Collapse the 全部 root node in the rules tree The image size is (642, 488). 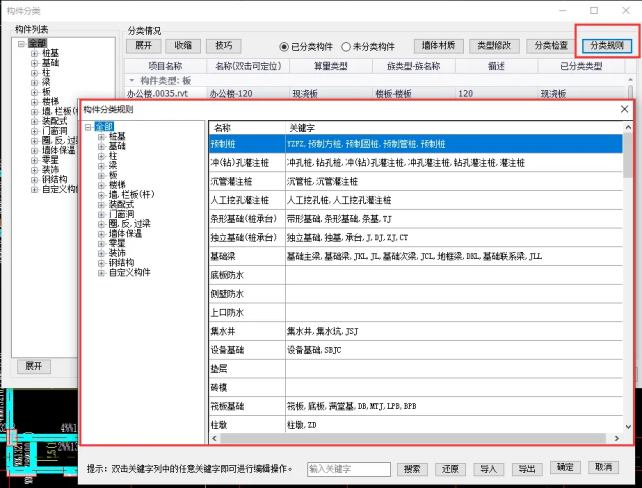(x=89, y=126)
